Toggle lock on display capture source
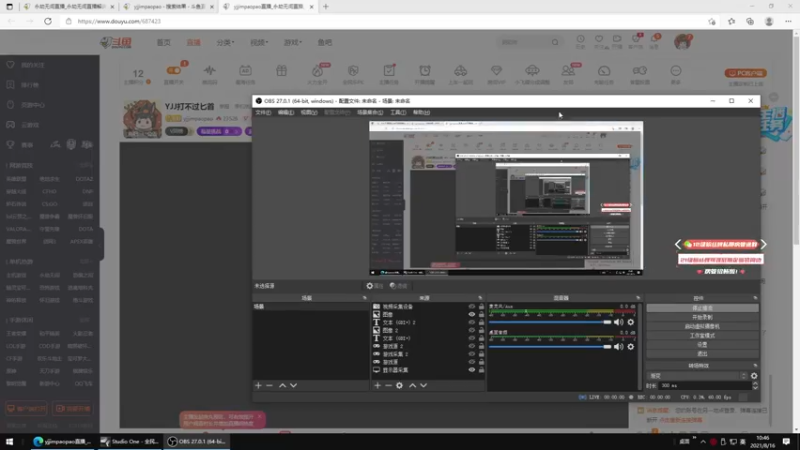This screenshot has width=800, height=450. pos(481,370)
